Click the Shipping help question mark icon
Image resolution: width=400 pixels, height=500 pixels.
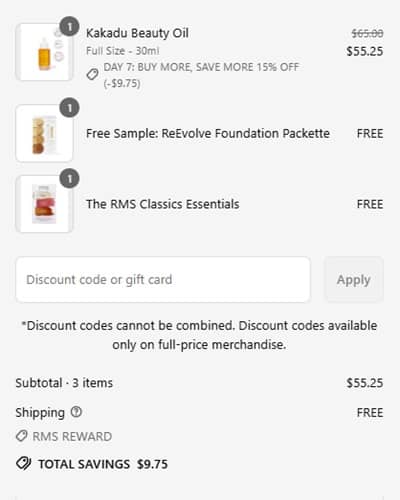click(x=76, y=412)
